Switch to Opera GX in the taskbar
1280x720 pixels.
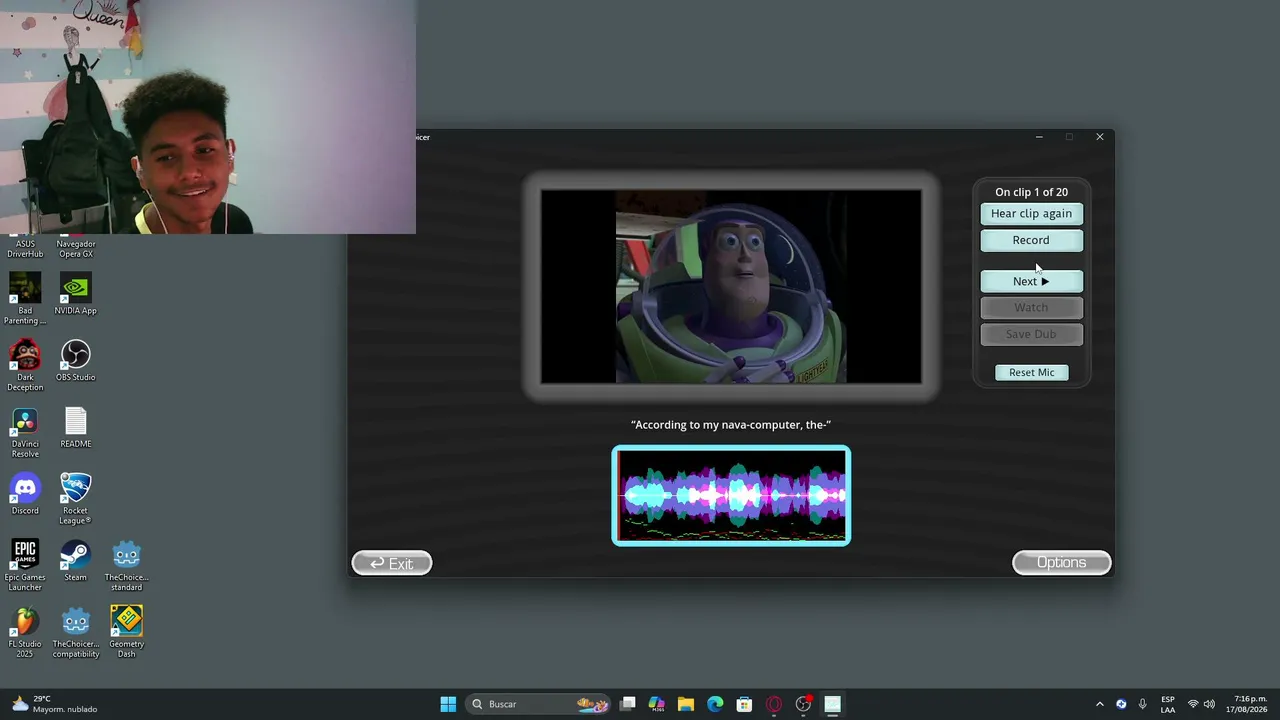[774, 704]
